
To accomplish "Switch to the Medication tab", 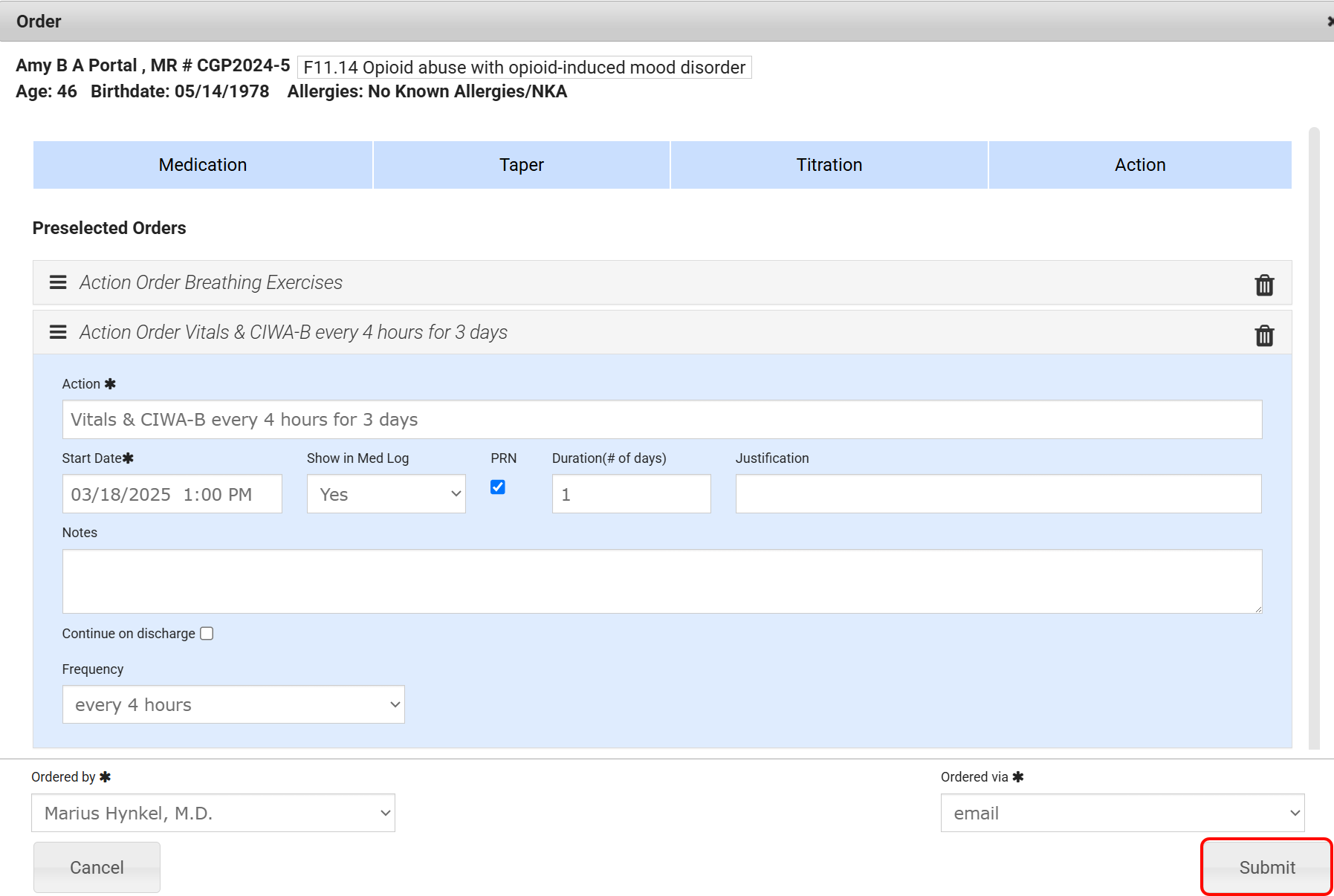I will (x=202, y=165).
